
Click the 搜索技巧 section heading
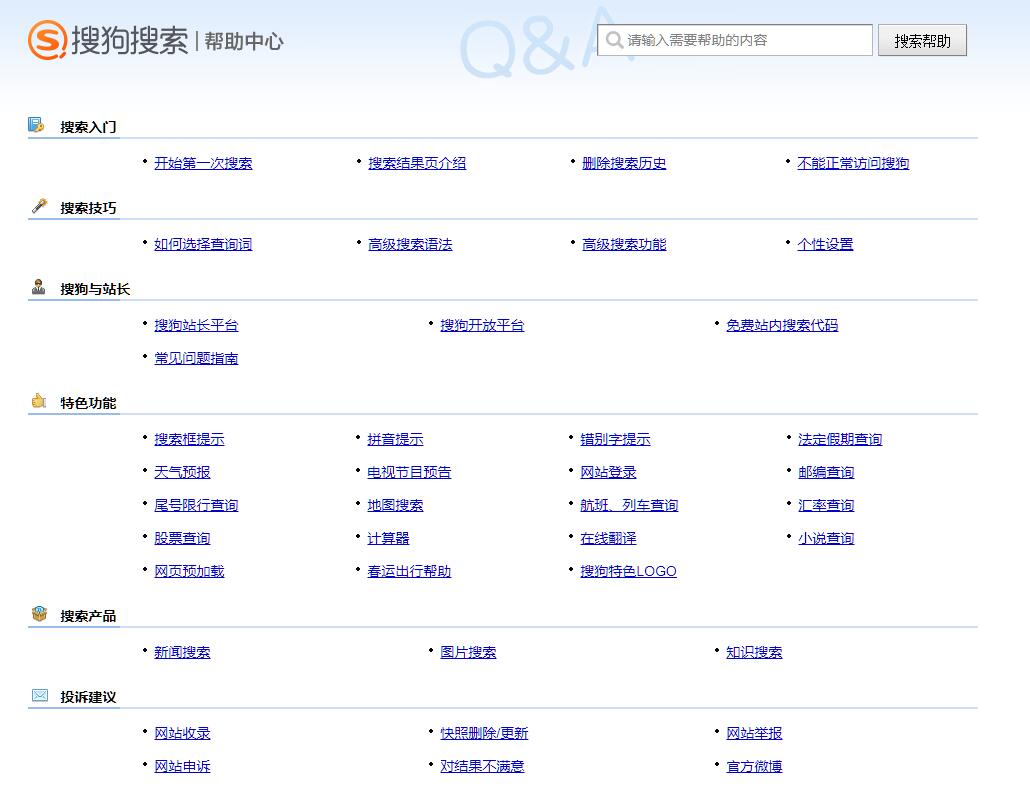coord(88,208)
